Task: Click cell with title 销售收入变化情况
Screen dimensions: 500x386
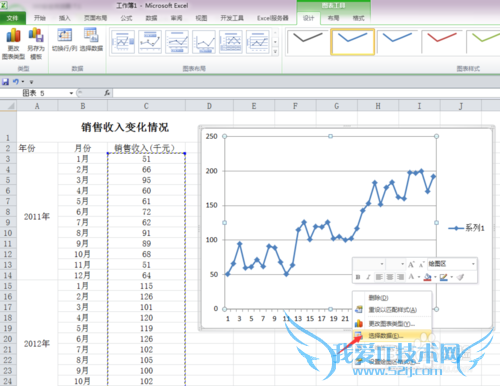Action: click(x=125, y=127)
